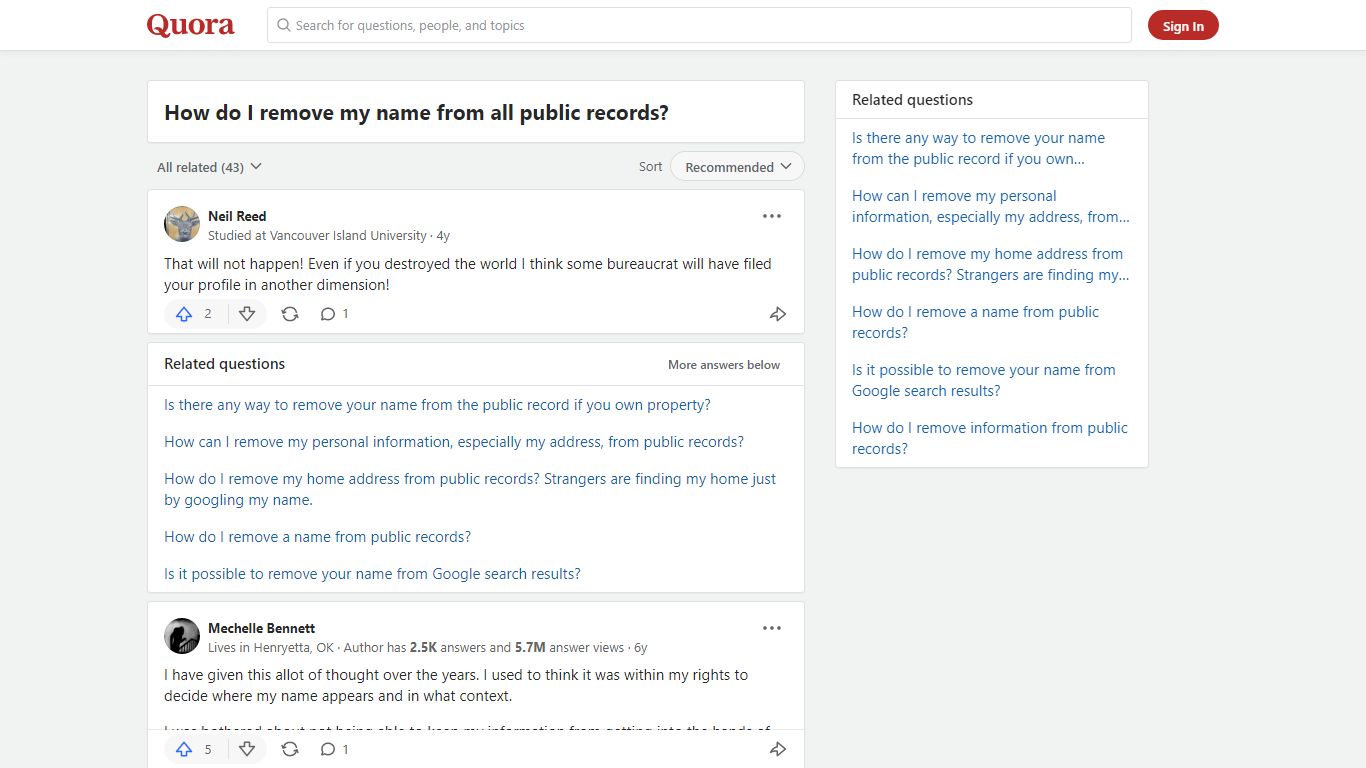The image size is (1366, 768).
Task: Upvote Neil Reed's answer
Action: coord(184,314)
